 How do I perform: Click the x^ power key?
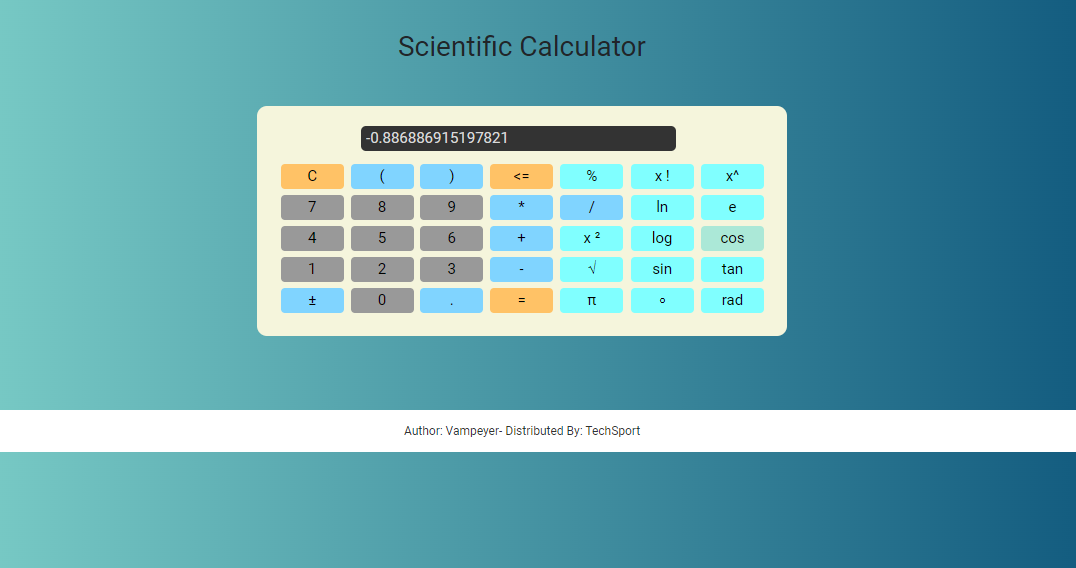click(x=732, y=176)
